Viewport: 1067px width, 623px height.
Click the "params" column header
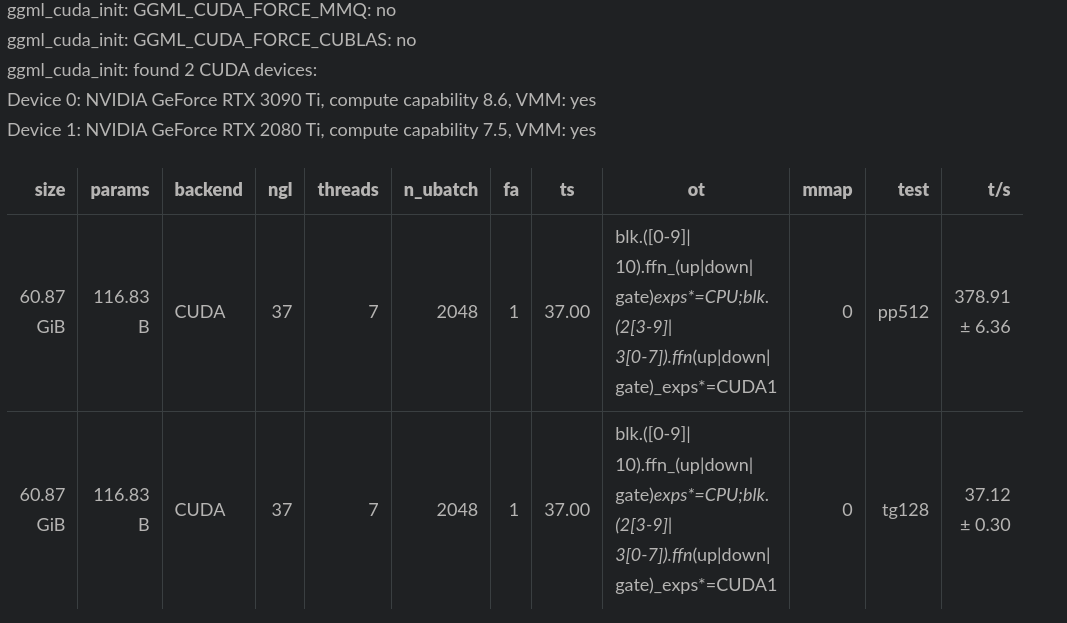coord(120,189)
